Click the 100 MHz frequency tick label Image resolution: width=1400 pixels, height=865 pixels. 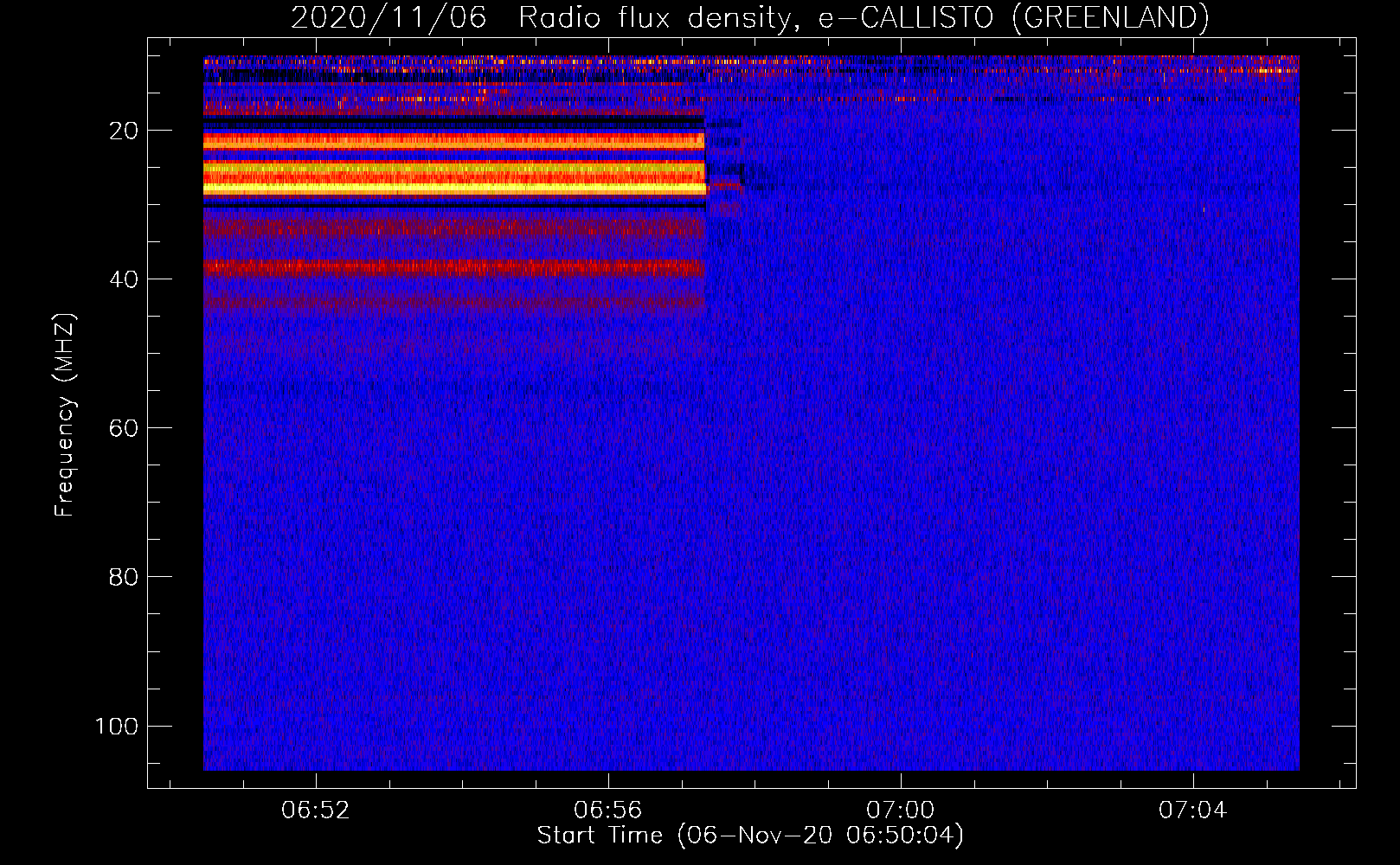[x=117, y=726]
